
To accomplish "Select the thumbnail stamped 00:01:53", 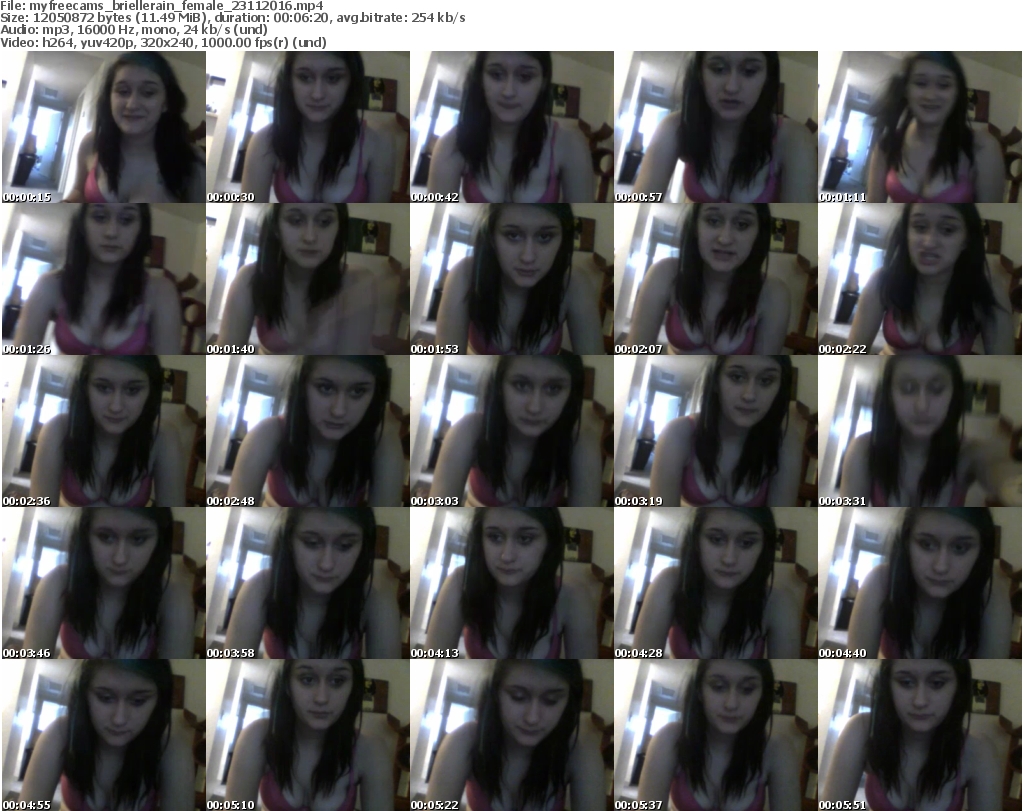I will [512, 279].
